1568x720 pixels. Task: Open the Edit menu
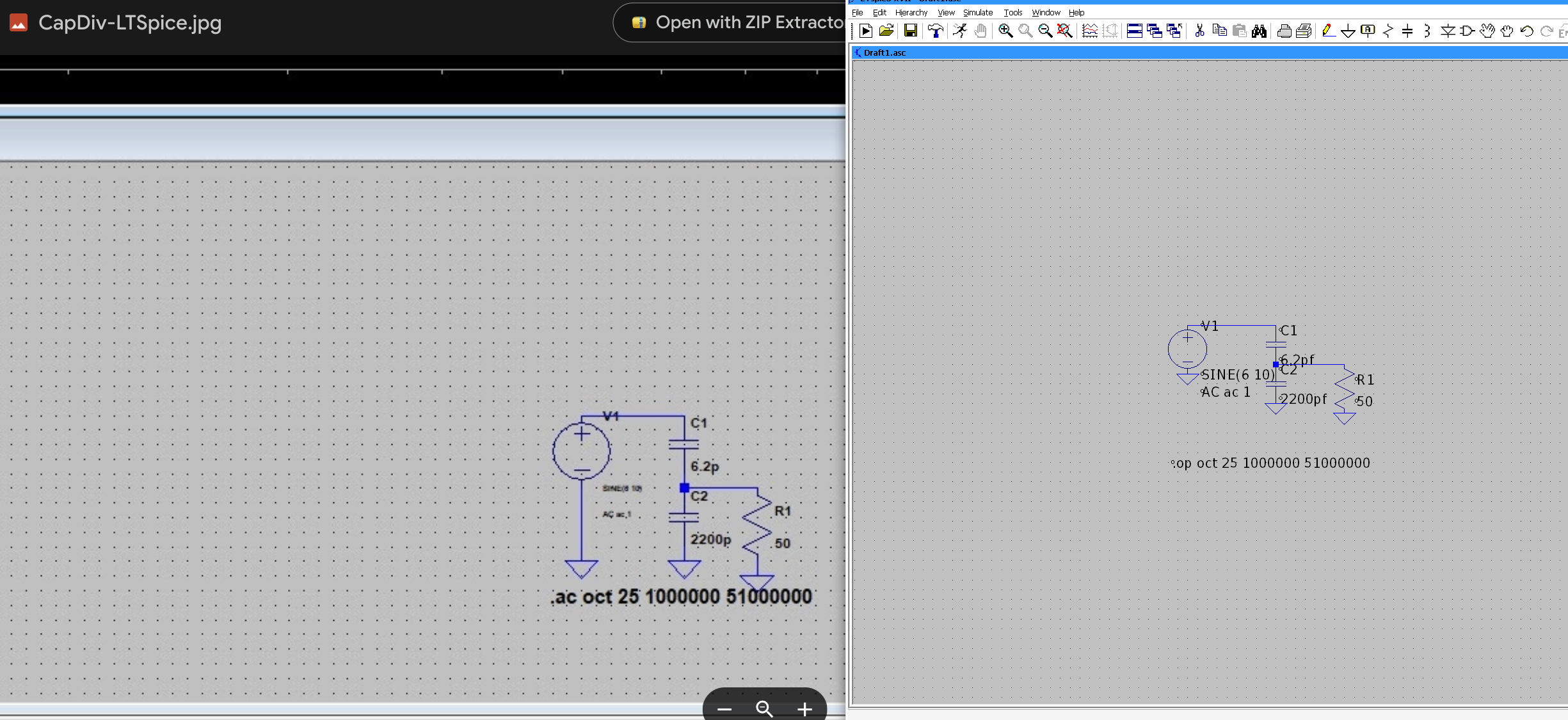[x=879, y=13]
